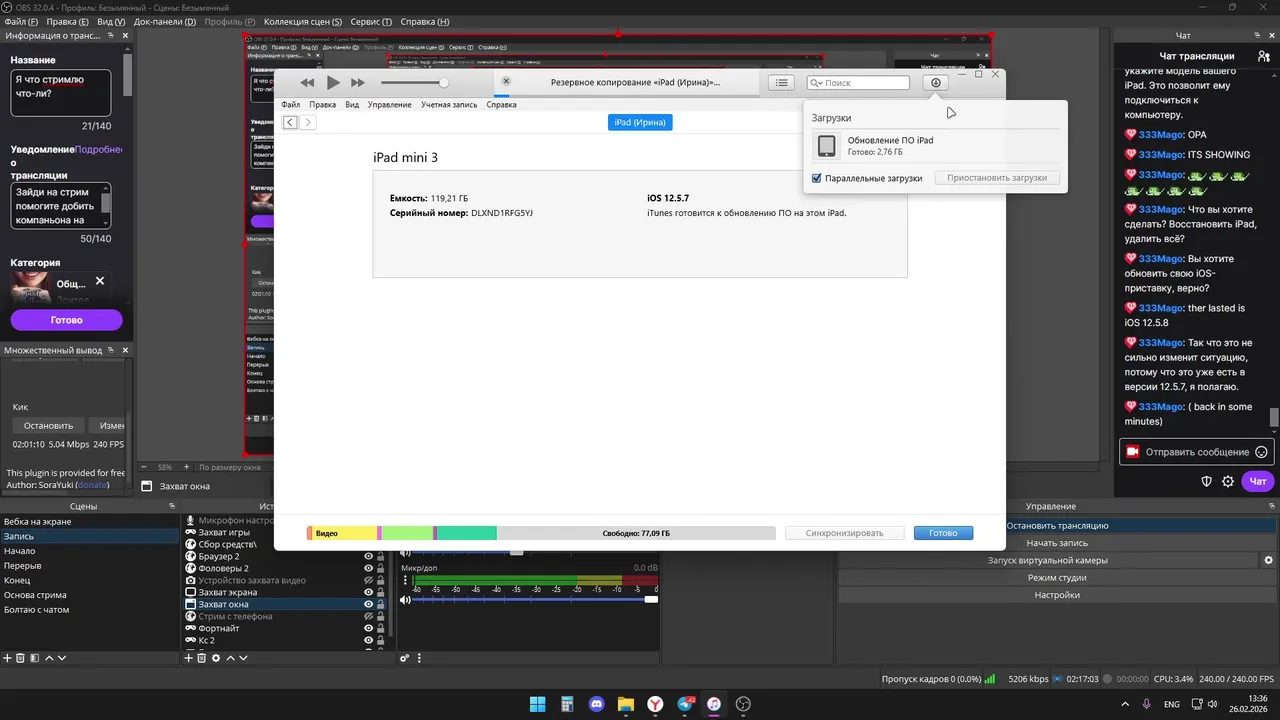Toggle lock on Кс 2 source

381,640
